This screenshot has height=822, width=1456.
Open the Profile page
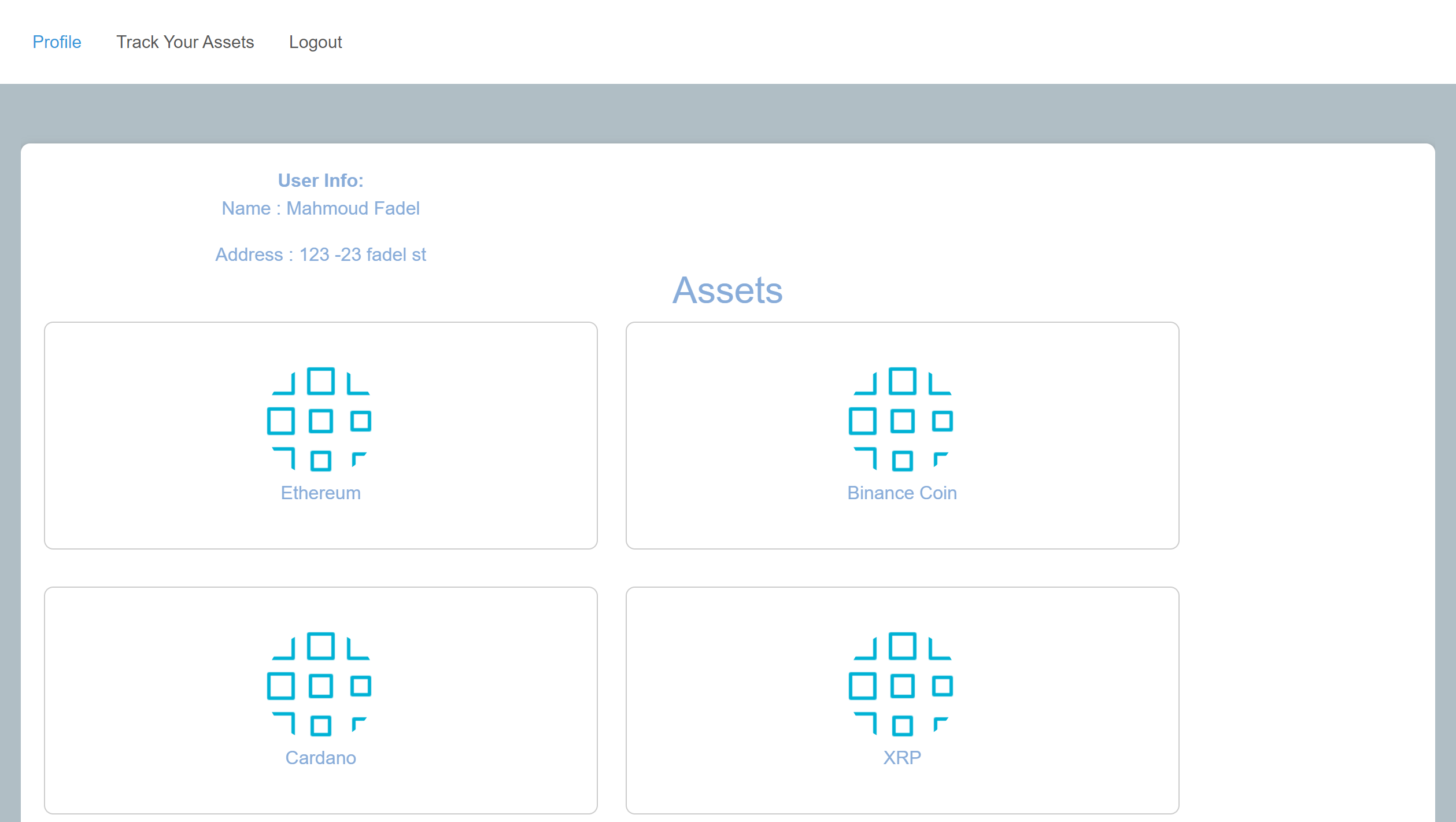(x=57, y=41)
